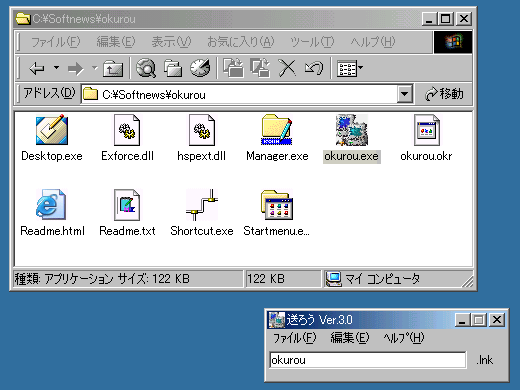The image size is (520, 390).
Task: Select the Exforce.dll file icon
Action: 127,130
